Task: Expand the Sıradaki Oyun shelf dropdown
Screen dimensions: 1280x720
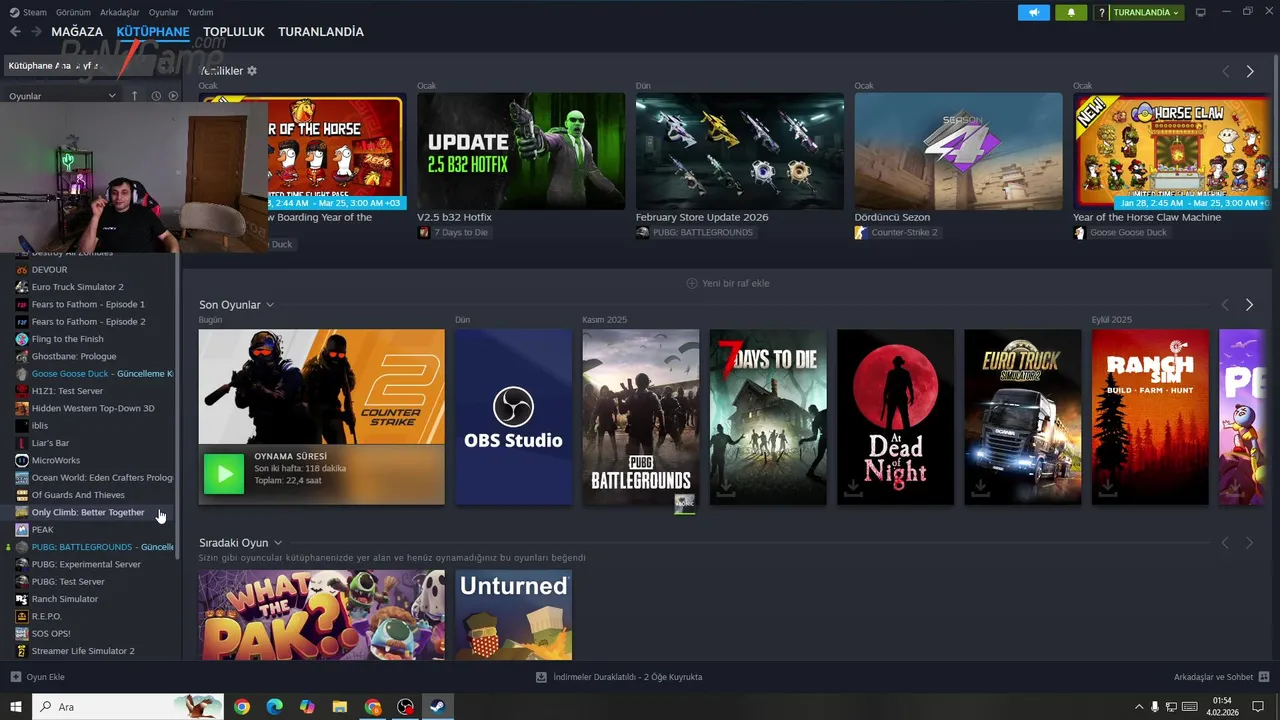Action: click(x=278, y=543)
